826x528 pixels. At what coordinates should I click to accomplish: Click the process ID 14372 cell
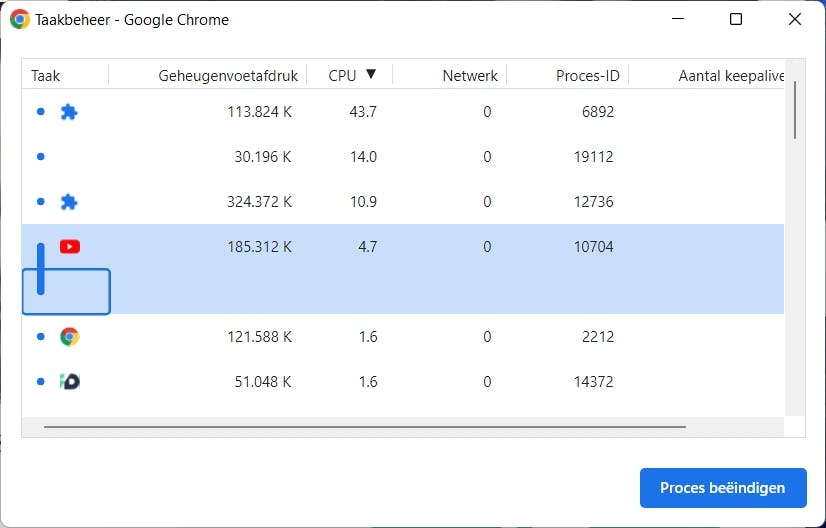click(x=598, y=382)
